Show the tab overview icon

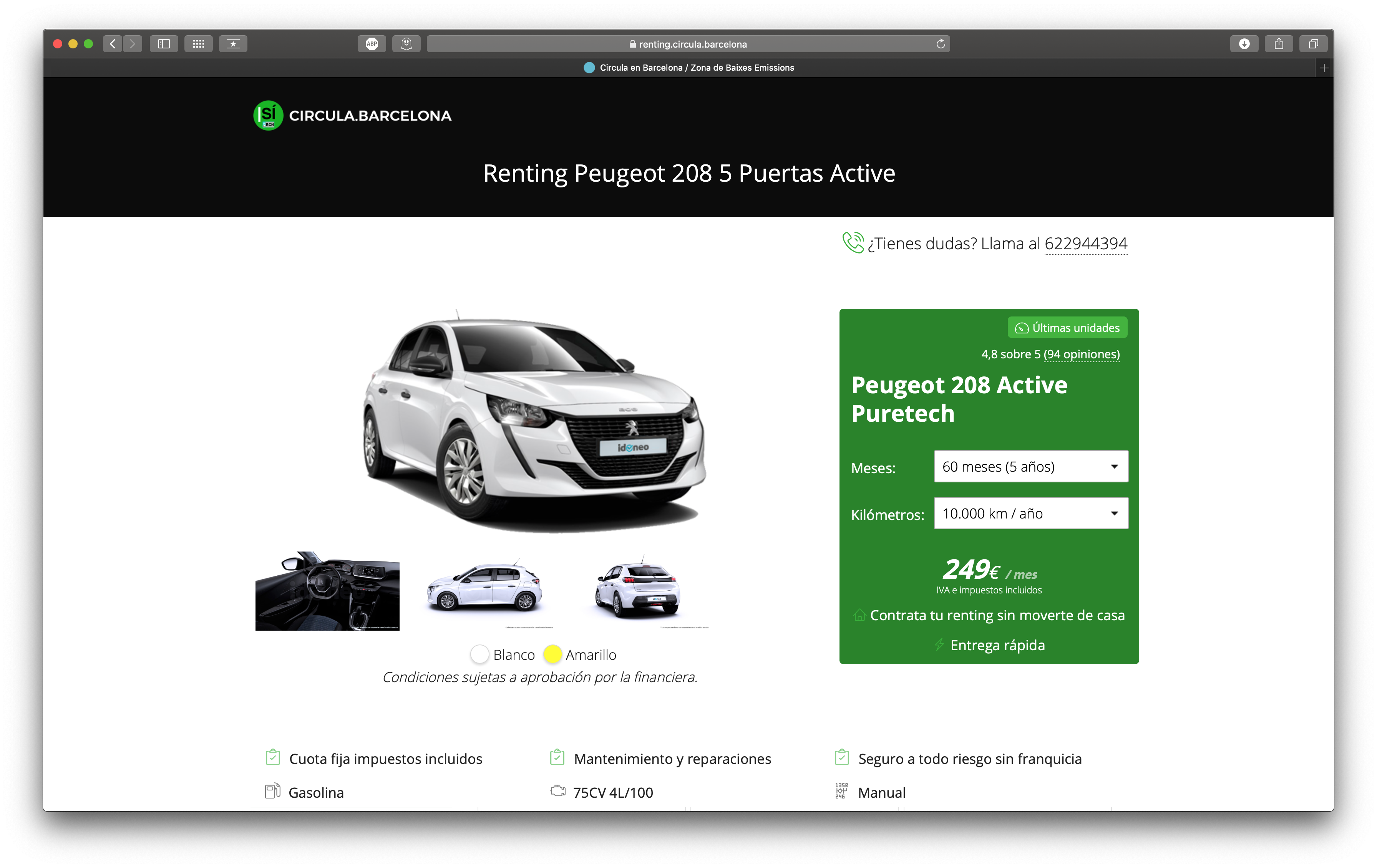tap(1314, 44)
